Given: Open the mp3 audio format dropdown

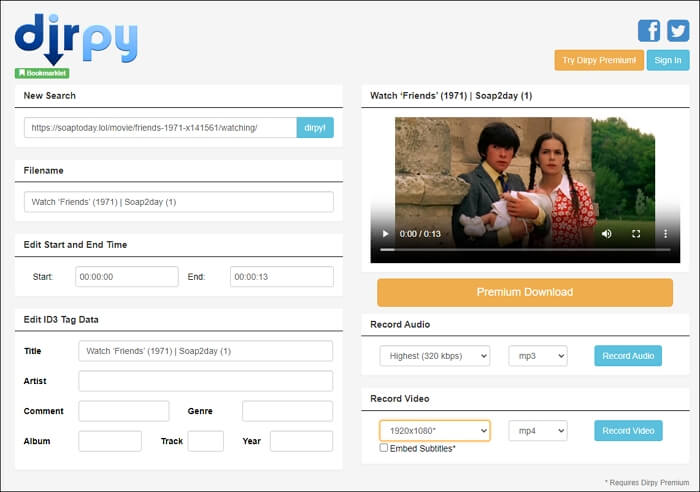Looking at the screenshot, I should tap(537, 356).
